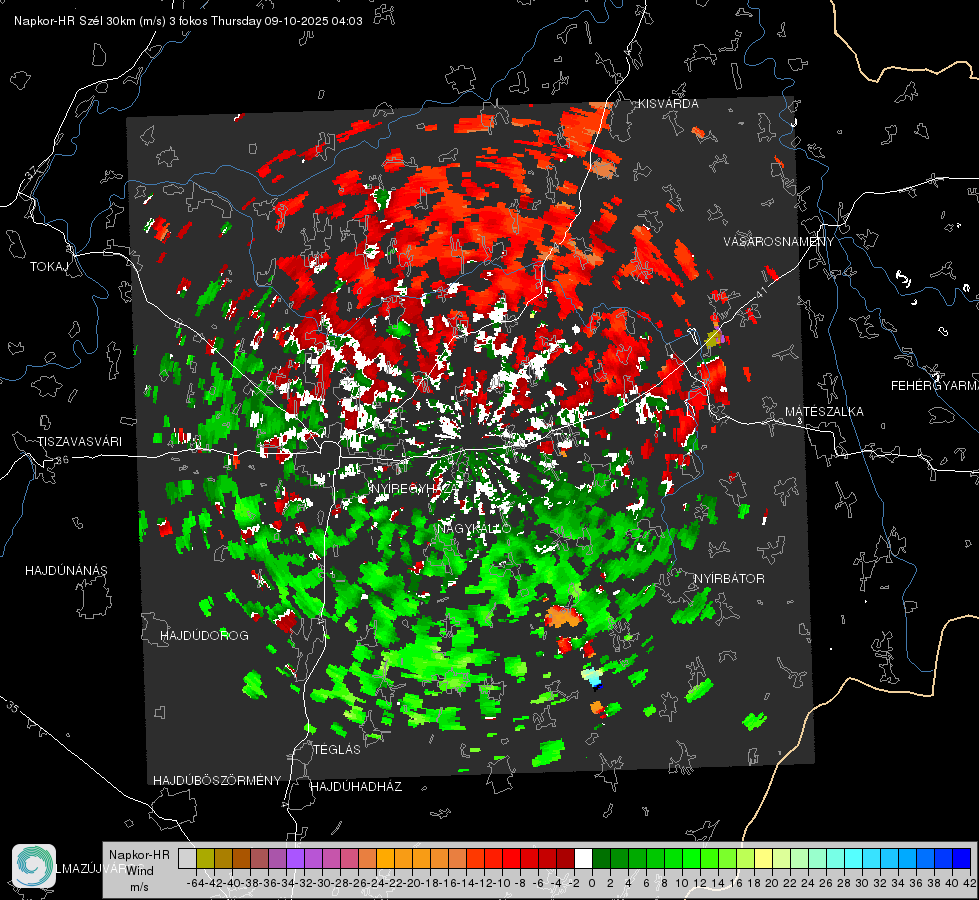This screenshot has height=900, width=979.
Task: Click the cyan legend swatch above 28-30
Action: (x=854, y=858)
